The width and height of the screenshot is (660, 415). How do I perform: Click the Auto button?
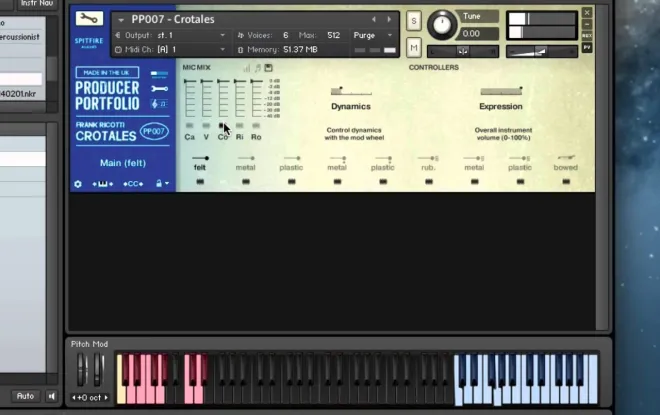point(25,396)
